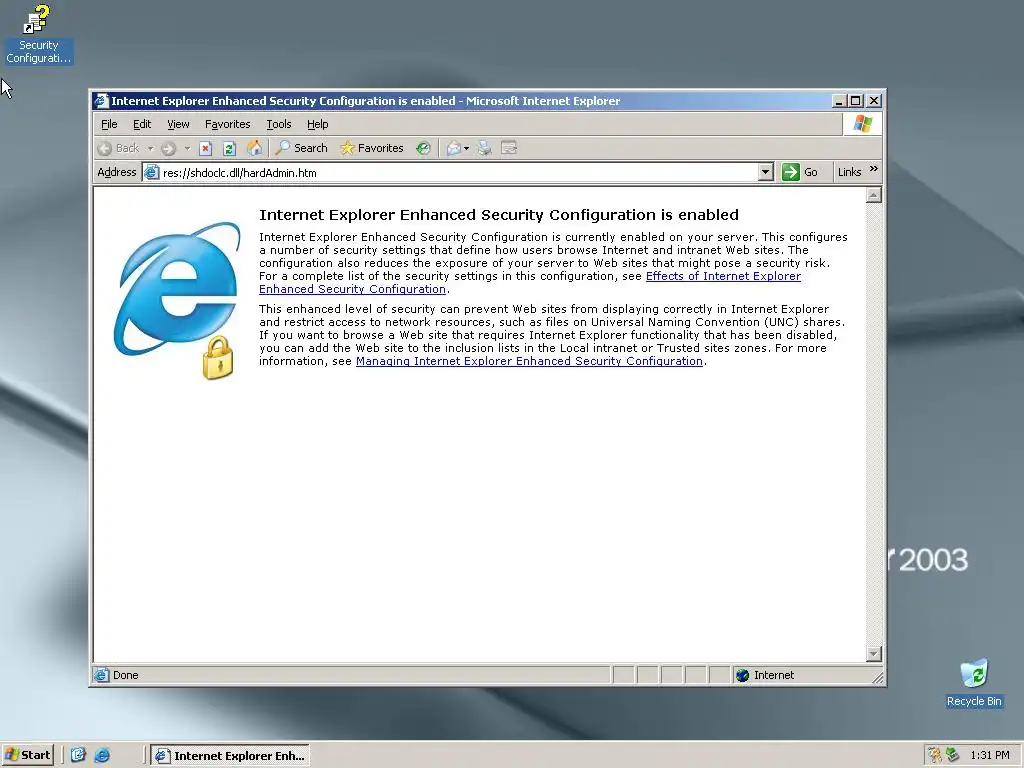Open the Back history dropdown arrow
The height and width of the screenshot is (768, 1024).
coord(150,148)
